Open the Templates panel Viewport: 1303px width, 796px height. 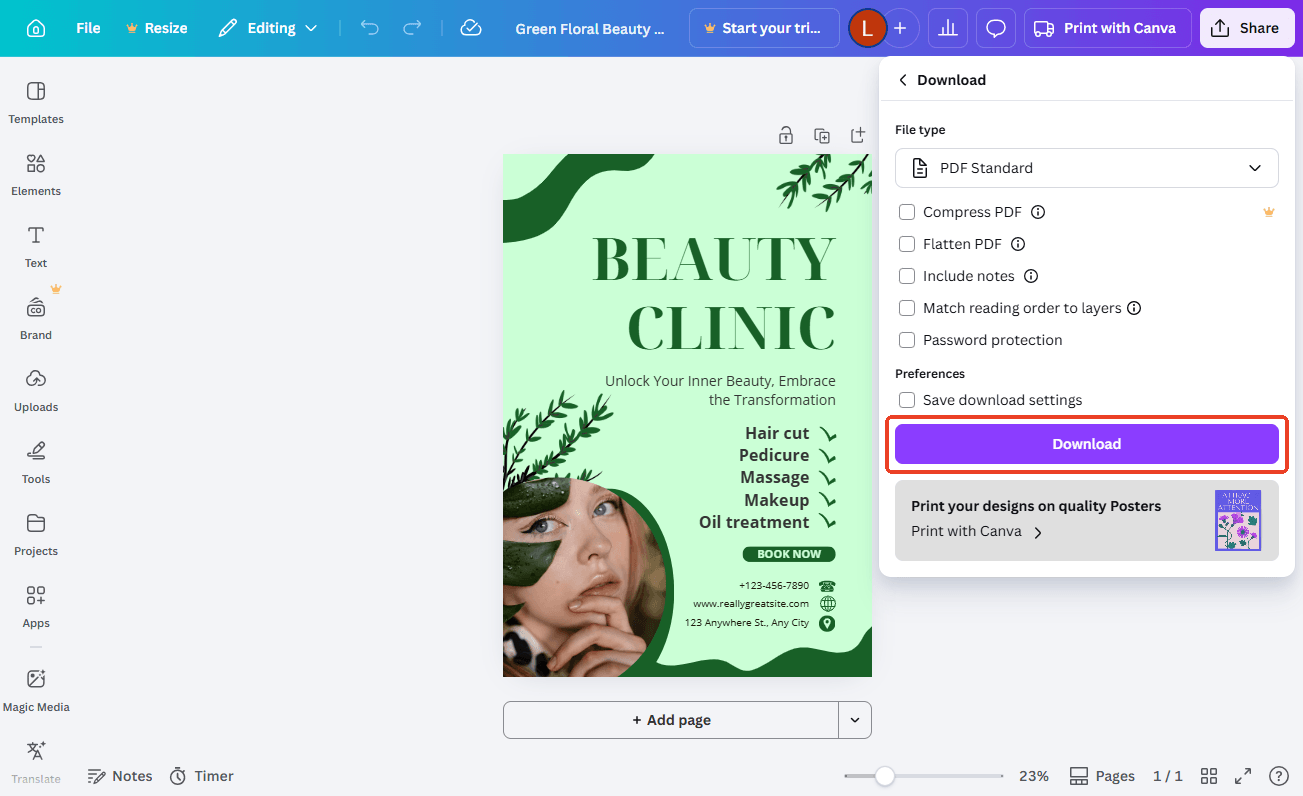point(35,103)
